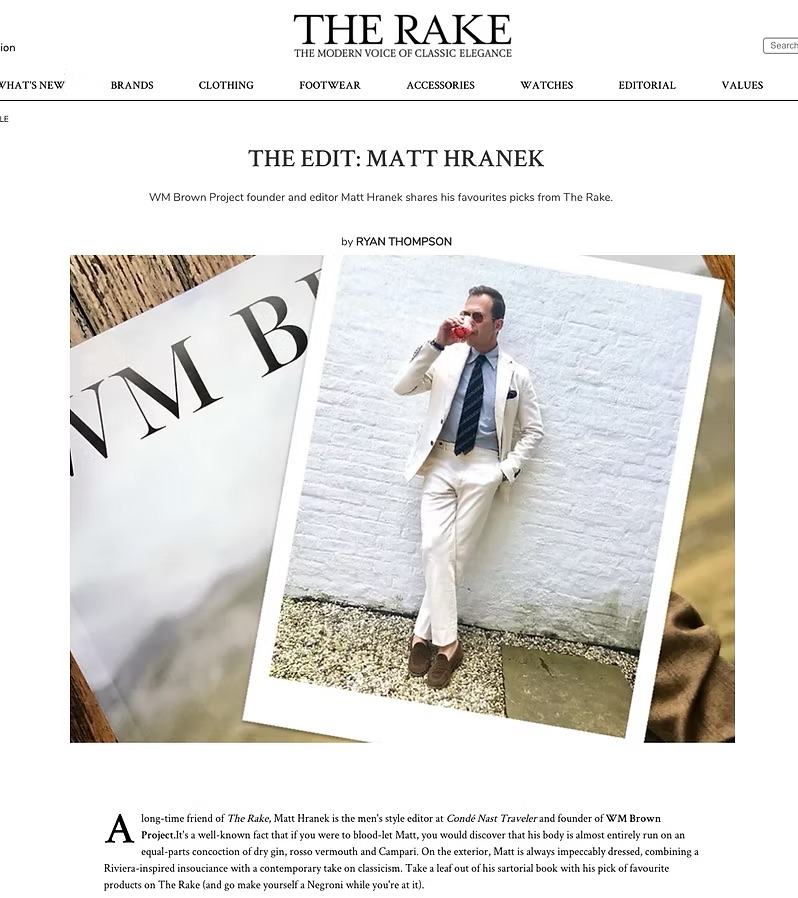This screenshot has height=898, width=798.
Task: Click the drop cap letter A
Action: coord(119,829)
